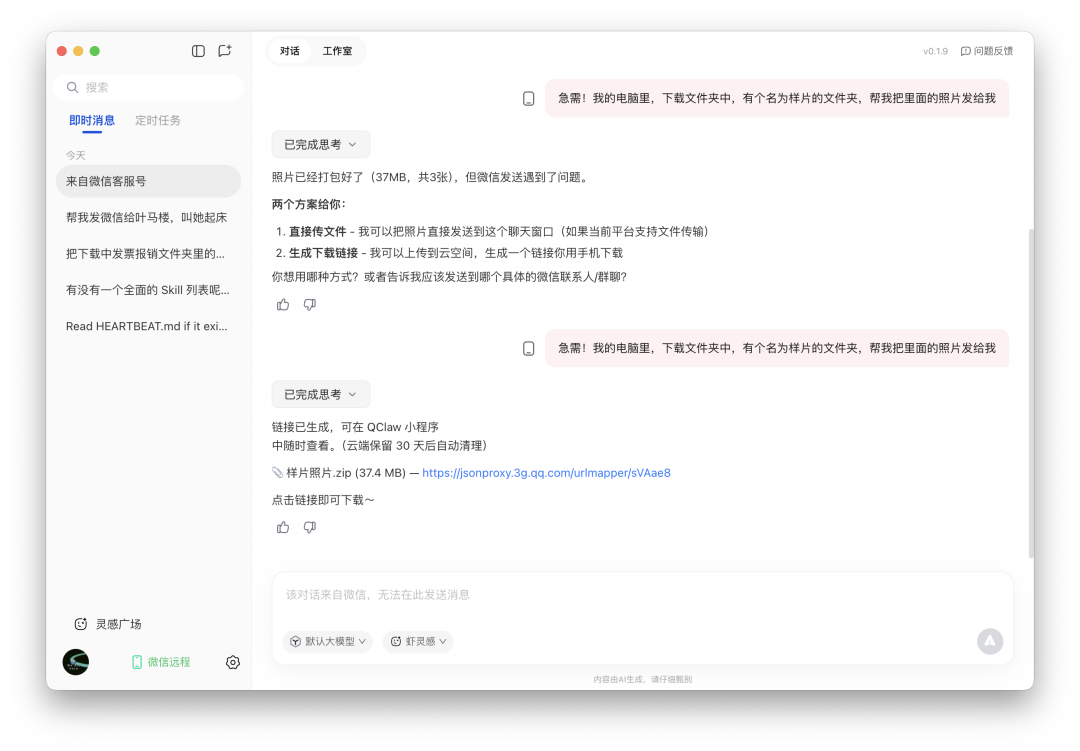Open the 虾灵感 dropdown

pyautogui.click(x=417, y=641)
